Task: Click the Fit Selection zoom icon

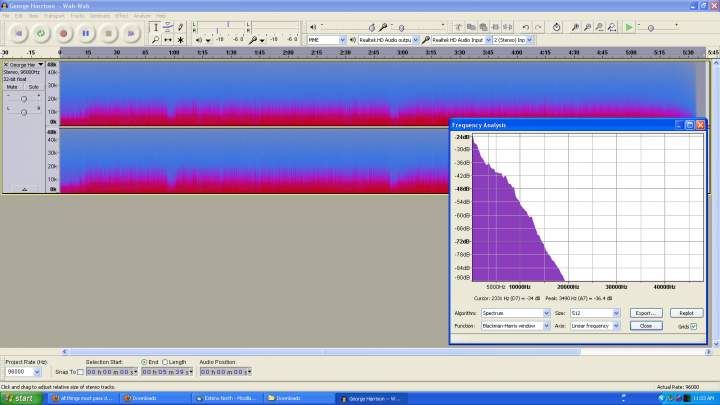Action: (x=600, y=28)
